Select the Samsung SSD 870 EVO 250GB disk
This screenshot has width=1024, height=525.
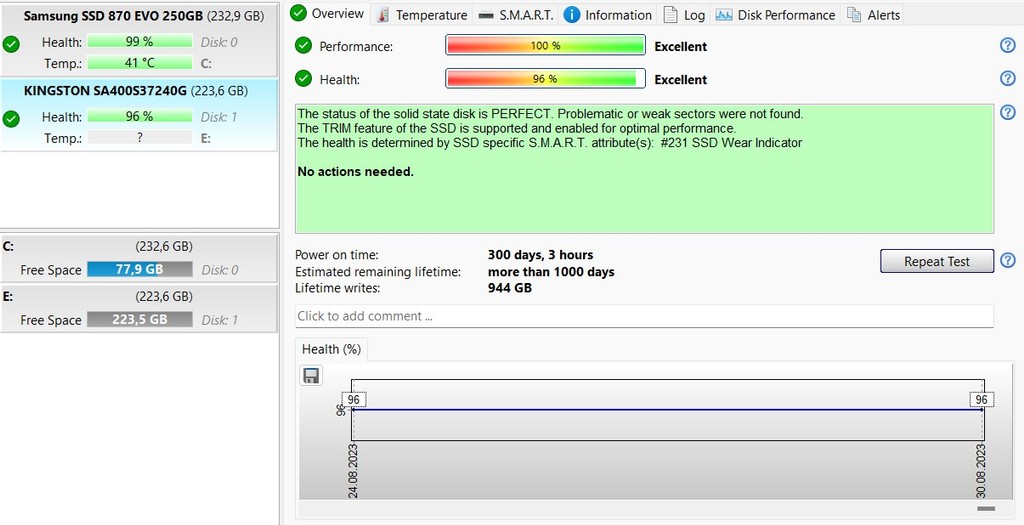pyautogui.click(x=140, y=39)
